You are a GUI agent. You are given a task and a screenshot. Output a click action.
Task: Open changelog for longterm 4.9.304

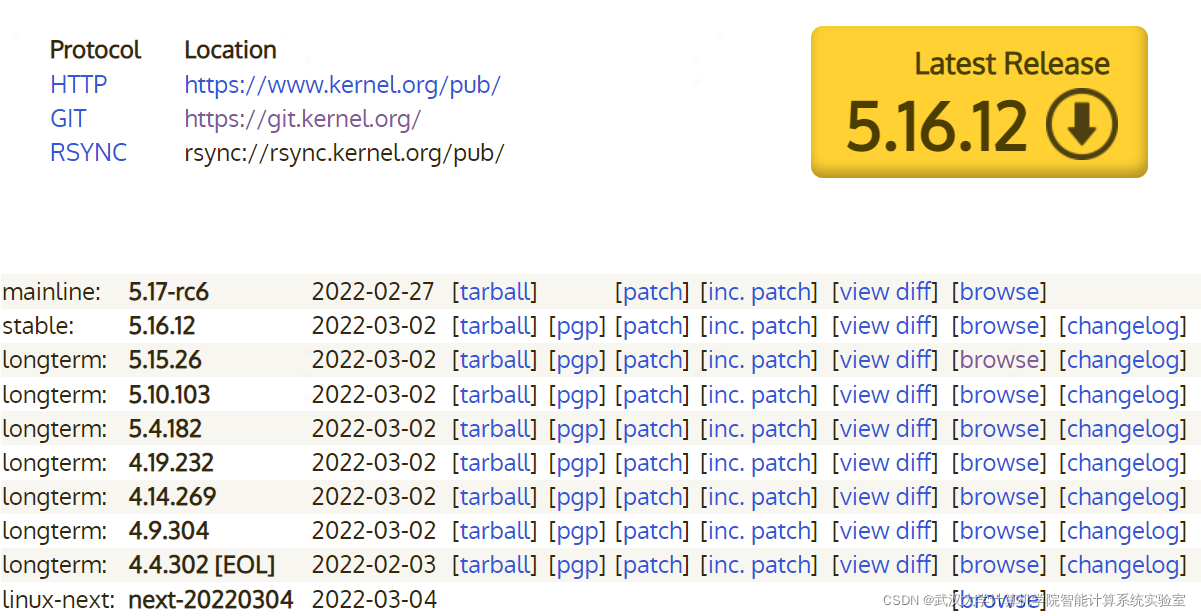point(1122,530)
